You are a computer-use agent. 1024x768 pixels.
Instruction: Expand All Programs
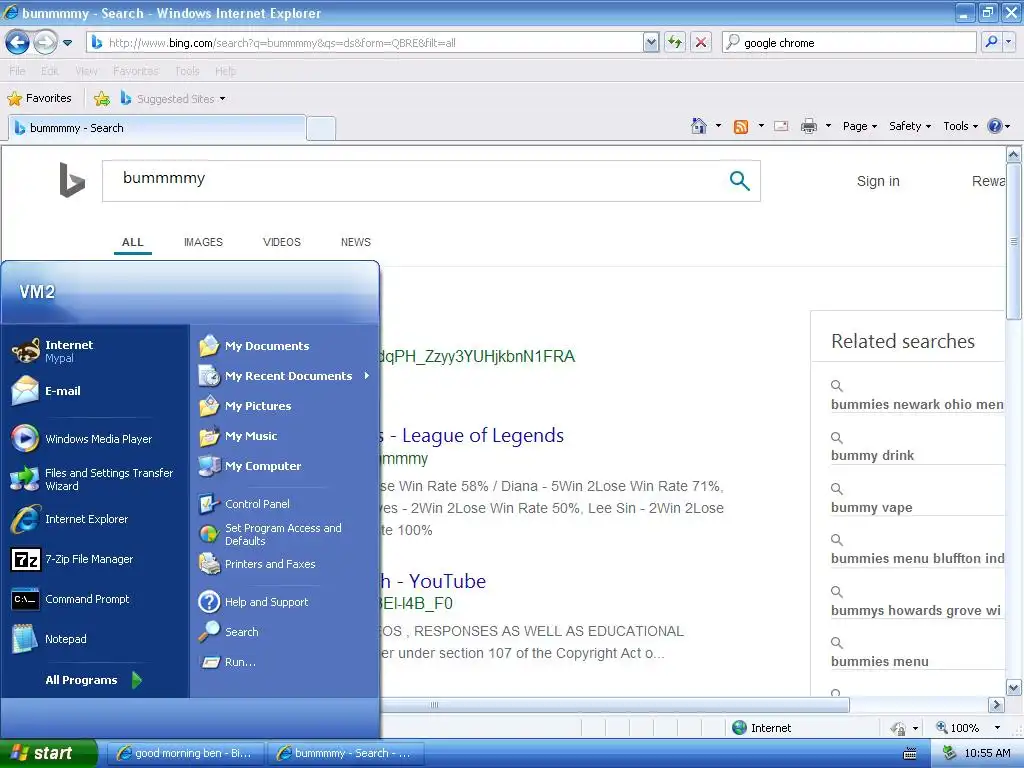coord(93,680)
